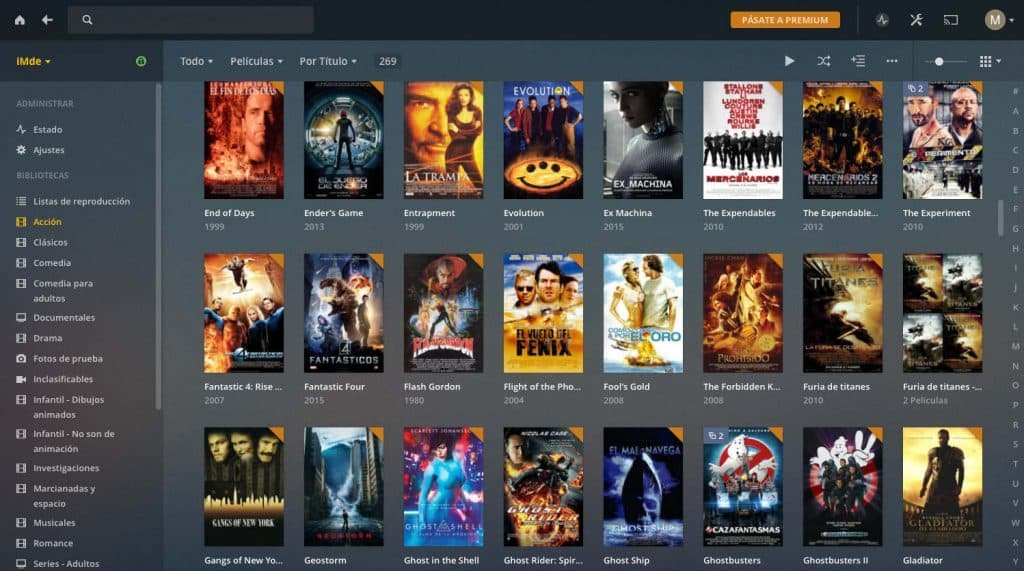Open the activity pulse icon
The height and width of the screenshot is (571, 1024).
coord(882,20)
